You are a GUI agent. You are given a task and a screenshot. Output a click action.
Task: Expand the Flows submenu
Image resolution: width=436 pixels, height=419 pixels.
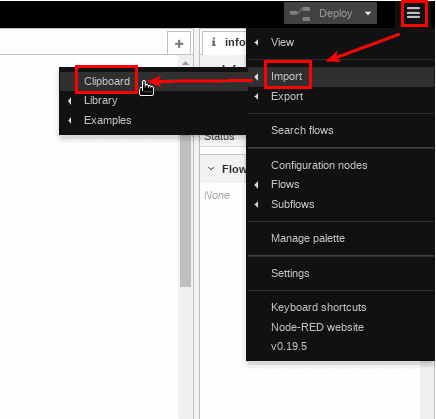(340, 184)
